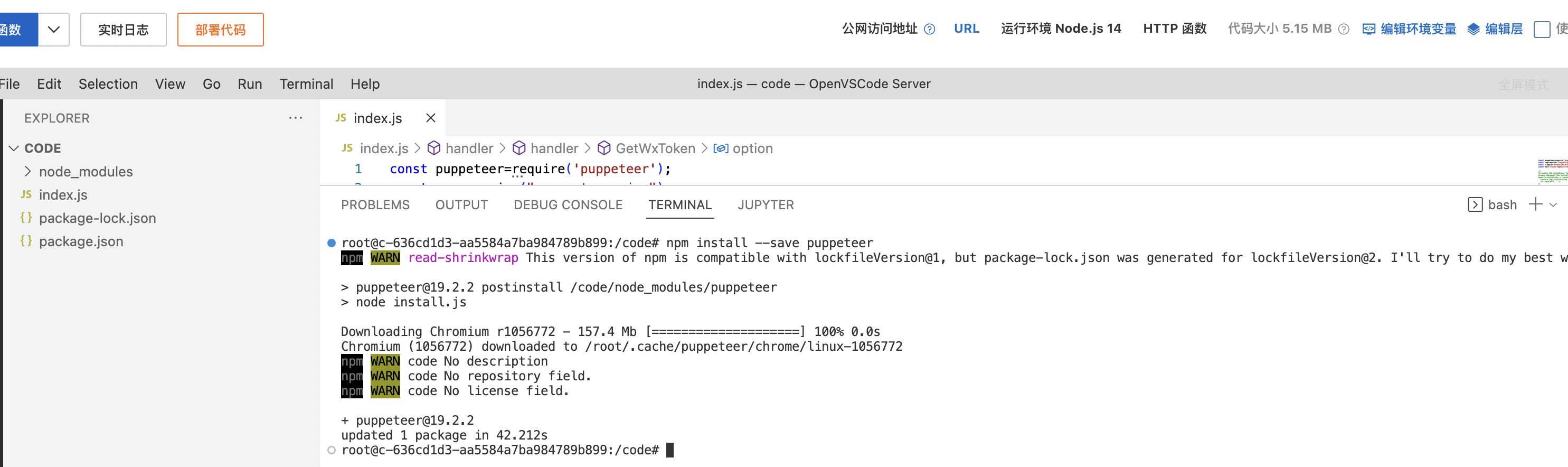Close the index.js editor tab
This screenshot has height=467, width=1568.
click(430, 118)
